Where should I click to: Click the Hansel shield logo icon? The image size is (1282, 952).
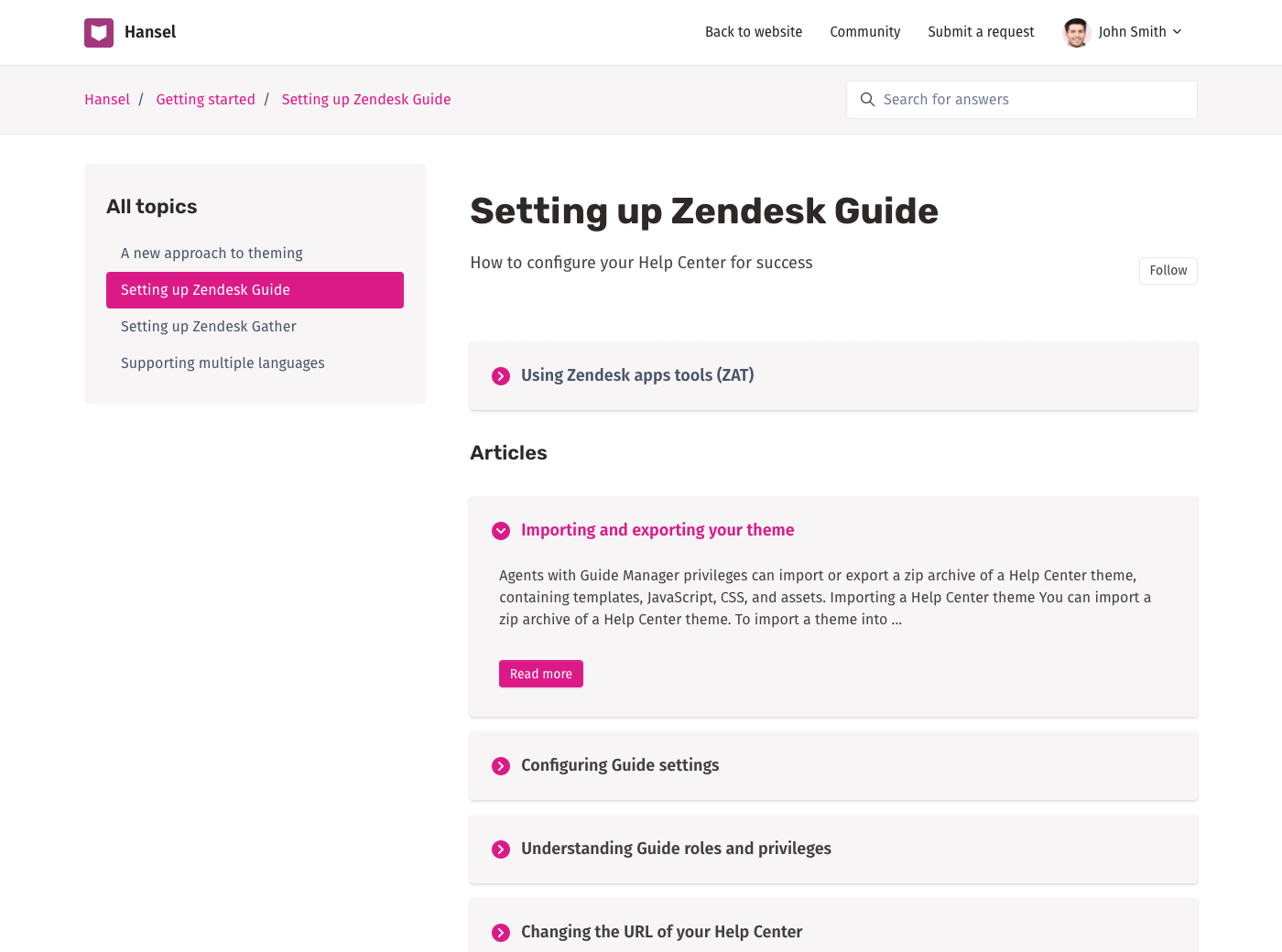(99, 33)
